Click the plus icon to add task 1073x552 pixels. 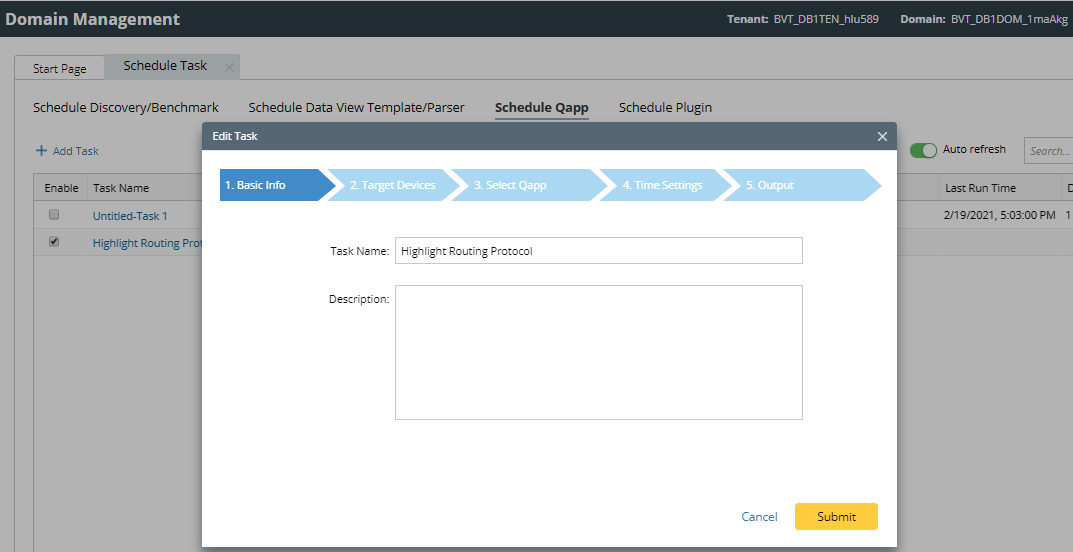(41, 151)
